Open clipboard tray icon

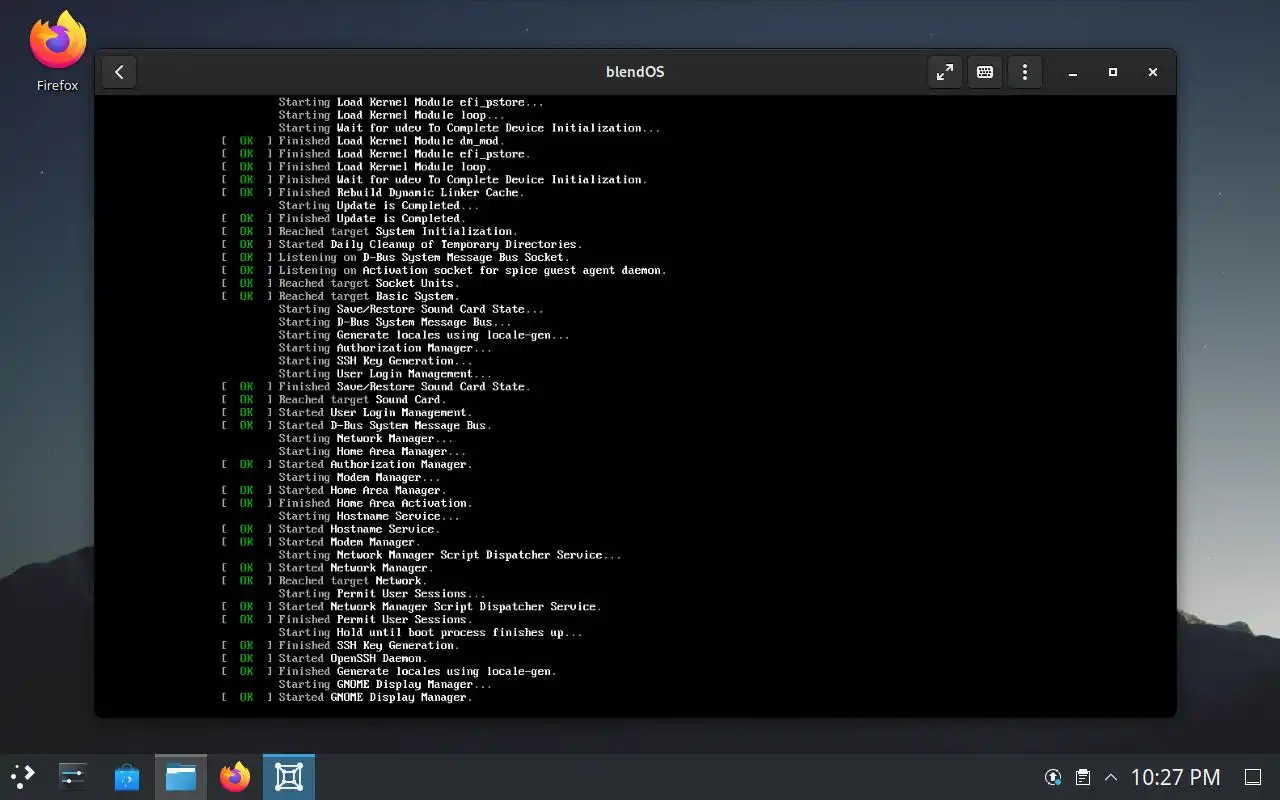click(1082, 777)
